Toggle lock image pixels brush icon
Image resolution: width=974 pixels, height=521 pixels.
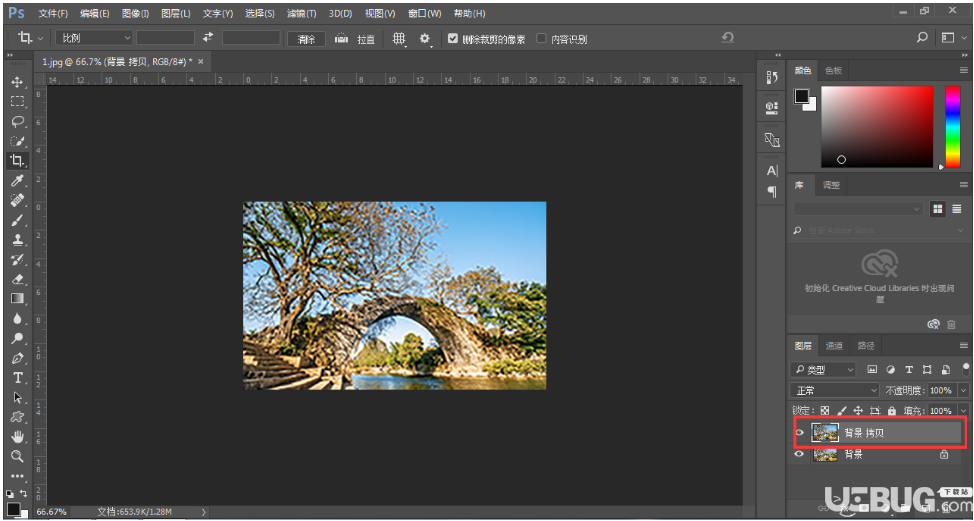click(842, 410)
